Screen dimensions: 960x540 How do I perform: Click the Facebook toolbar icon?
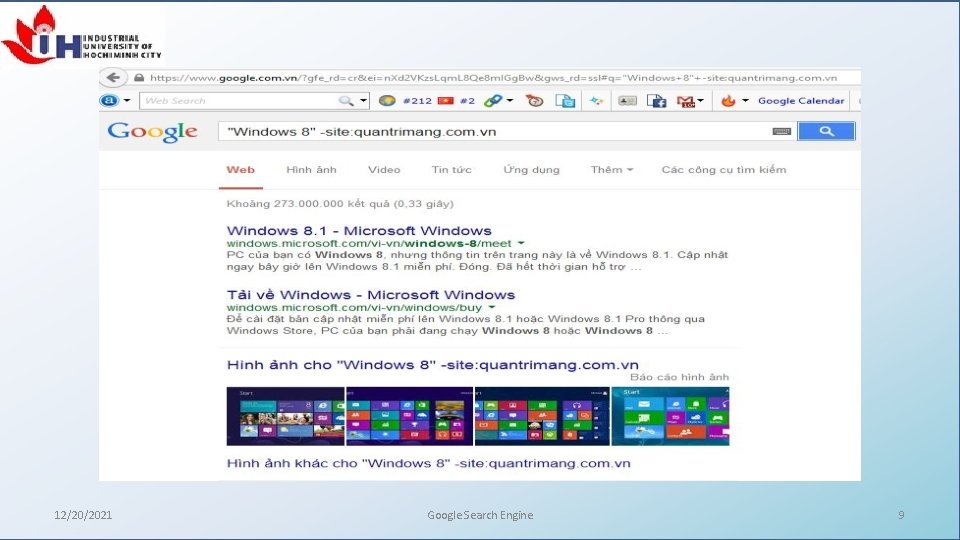656,100
